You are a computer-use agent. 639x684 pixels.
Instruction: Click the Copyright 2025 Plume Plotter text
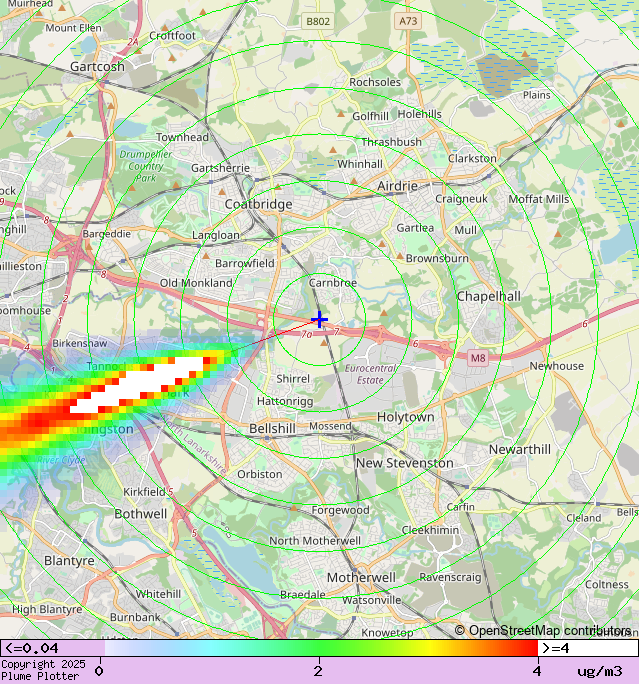click(43, 670)
